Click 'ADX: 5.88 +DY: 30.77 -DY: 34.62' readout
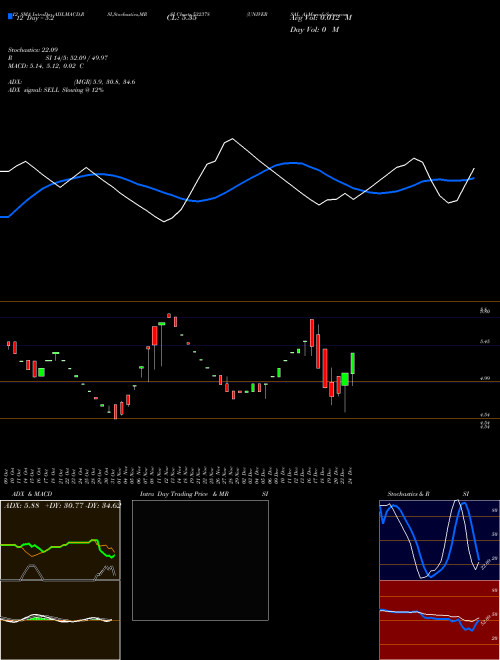 click(x=62, y=505)
